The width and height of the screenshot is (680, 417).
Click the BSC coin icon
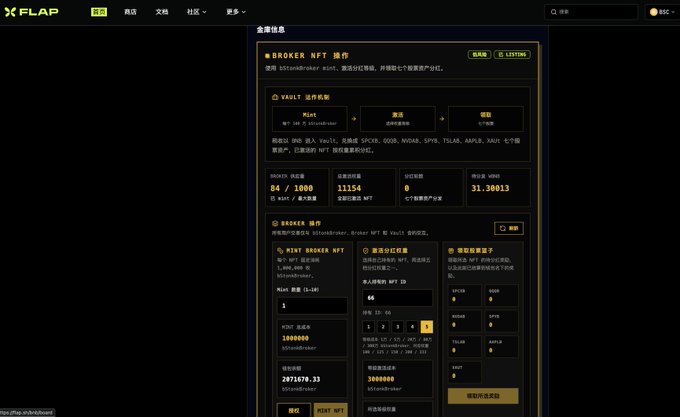(x=654, y=12)
